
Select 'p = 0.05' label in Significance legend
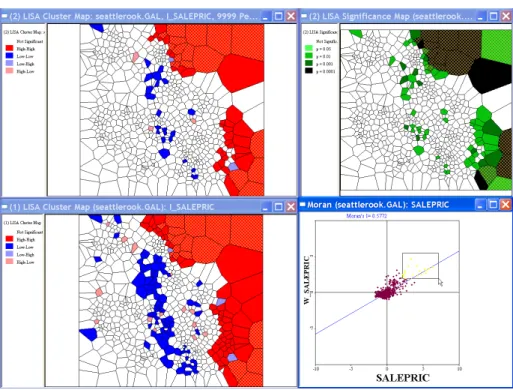pyautogui.click(x=323, y=49)
